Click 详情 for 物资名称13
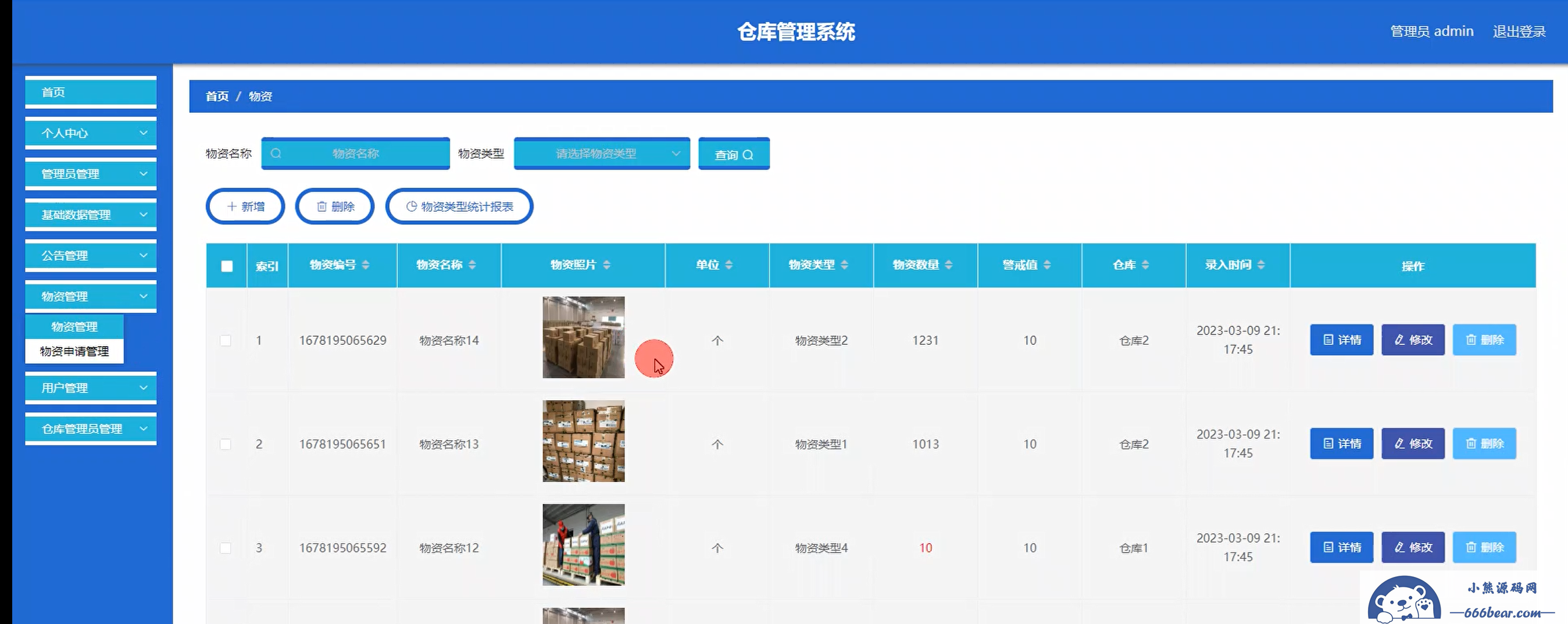 [x=1342, y=443]
